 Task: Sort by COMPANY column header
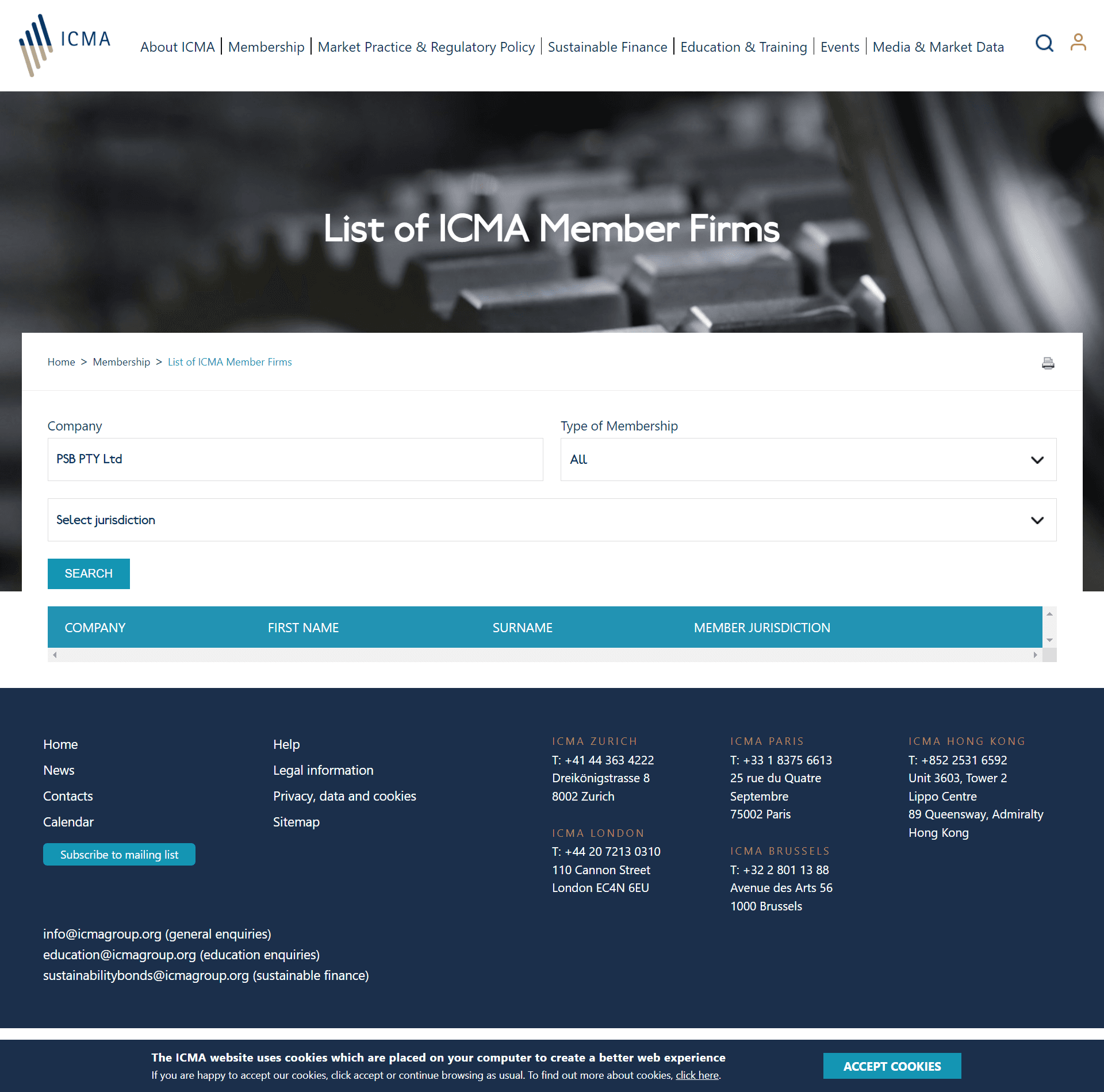(x=95, y=628)
